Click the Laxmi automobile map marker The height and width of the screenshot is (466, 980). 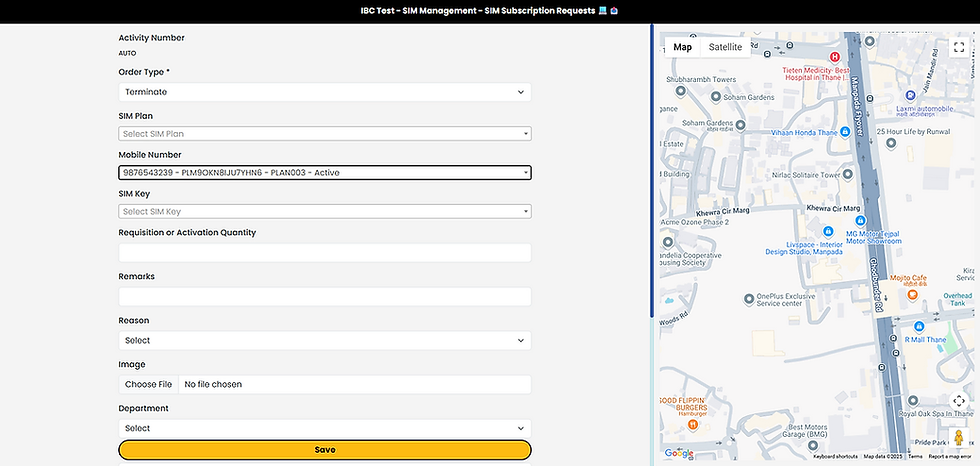click(911, 96)
